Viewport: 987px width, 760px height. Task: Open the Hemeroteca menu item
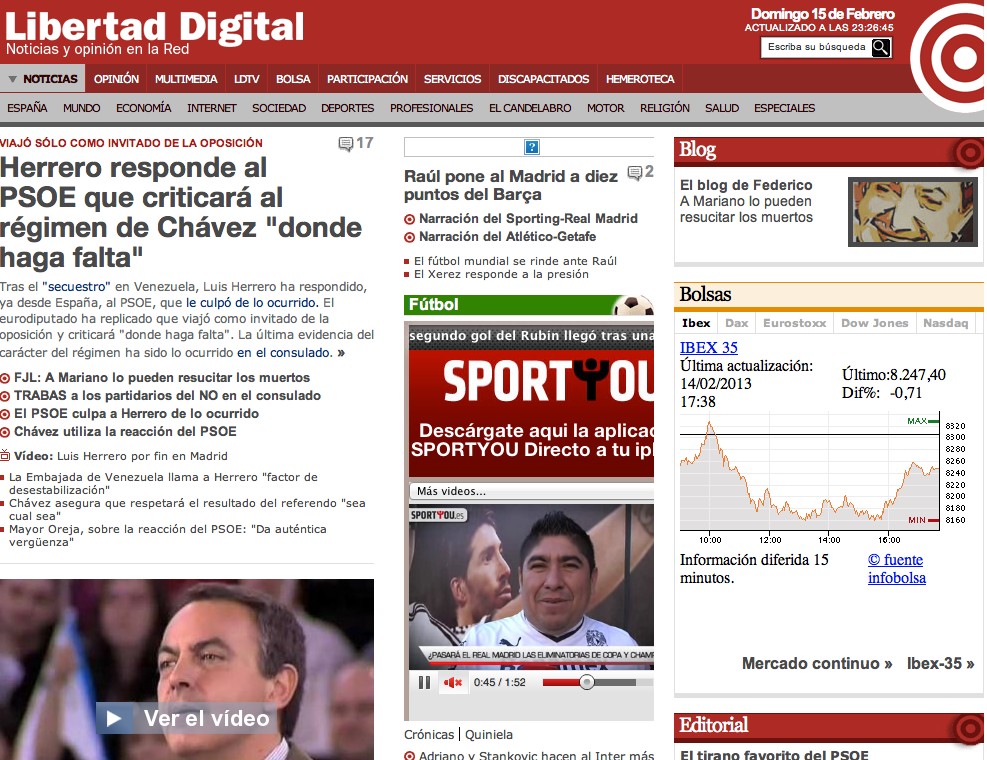click(x=640, y=79)
